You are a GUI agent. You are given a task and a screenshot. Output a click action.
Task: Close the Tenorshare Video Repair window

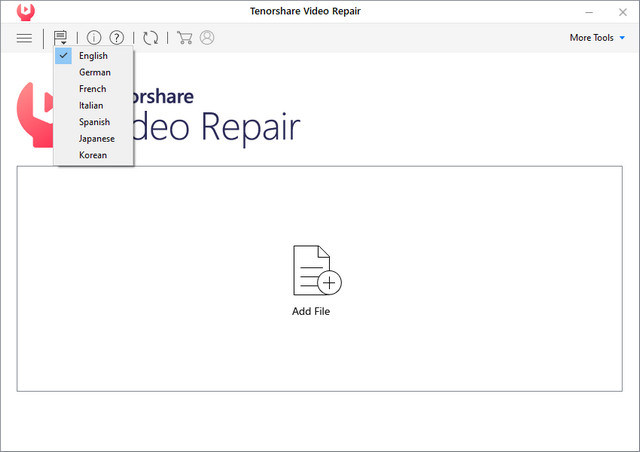622,12
